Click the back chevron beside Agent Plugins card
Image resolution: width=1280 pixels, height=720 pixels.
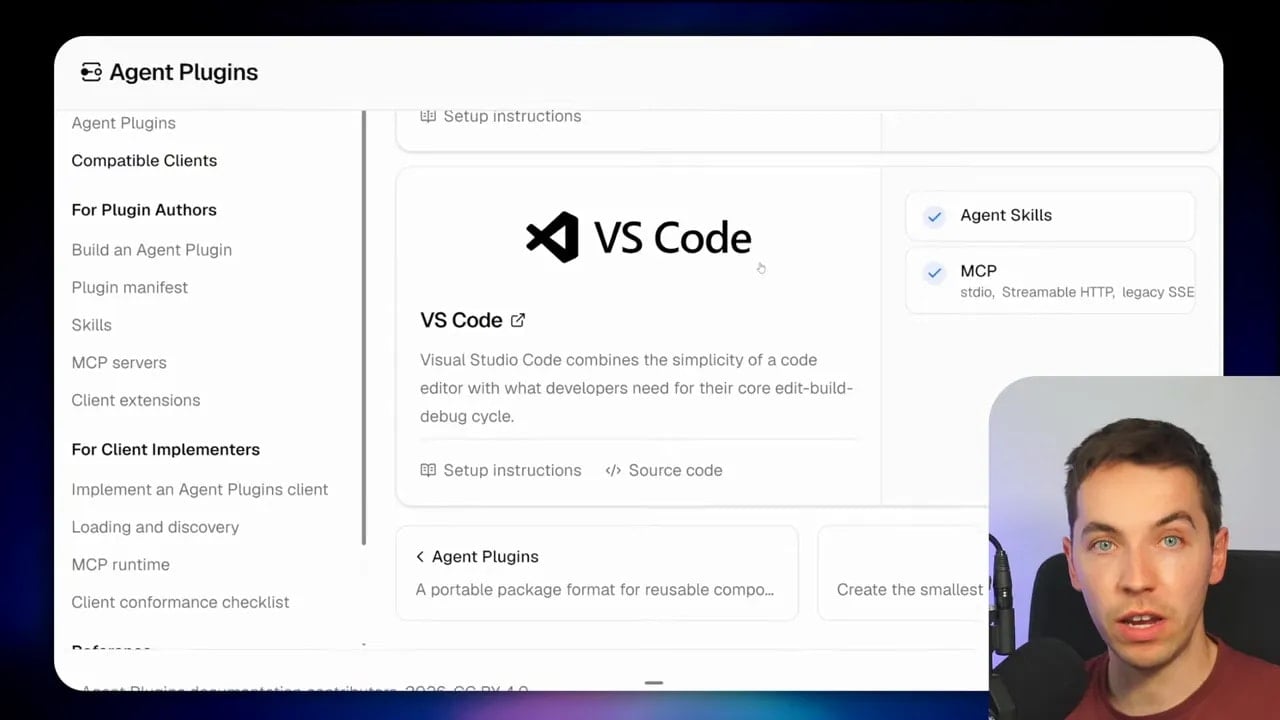pyautogui.click(x=420, y=557)
